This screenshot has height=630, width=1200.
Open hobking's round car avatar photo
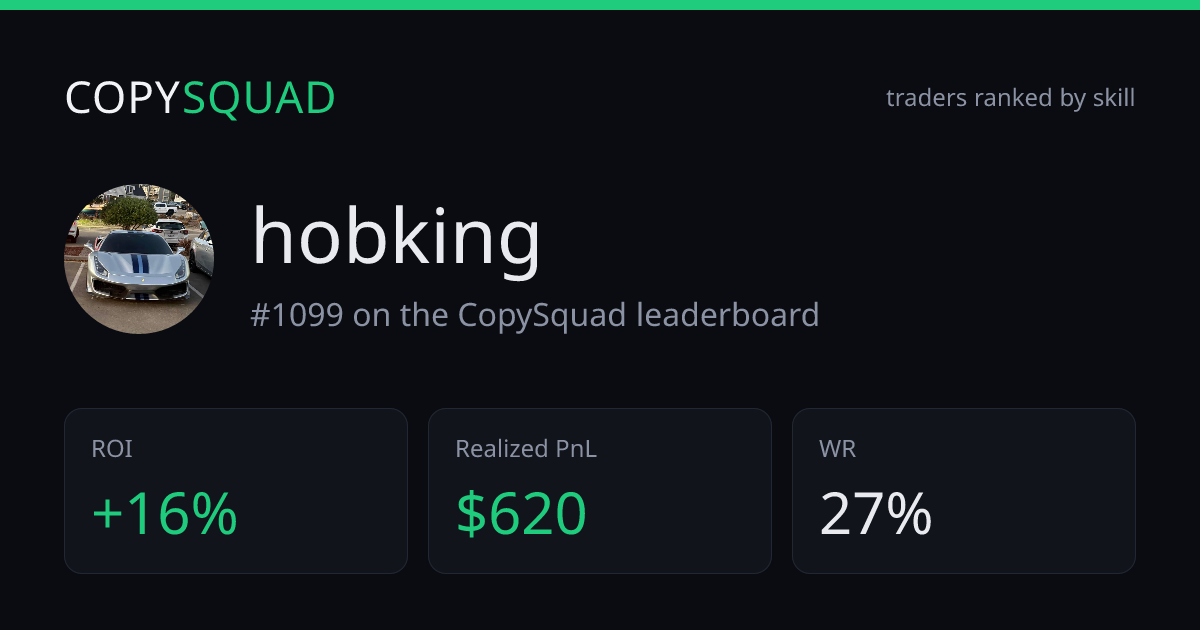coord(139,259)
